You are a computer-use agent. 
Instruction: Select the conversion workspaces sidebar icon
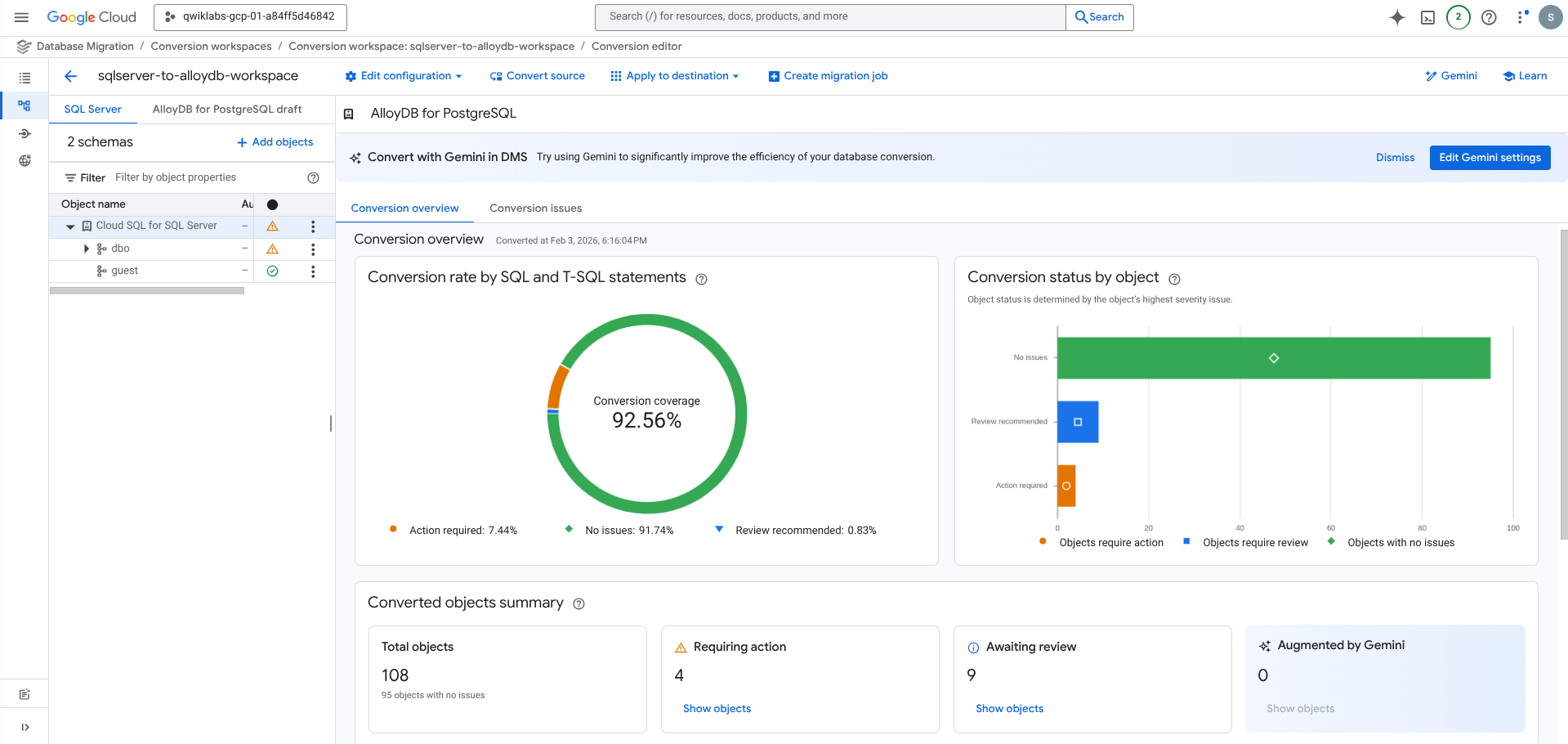pos(25,105)
